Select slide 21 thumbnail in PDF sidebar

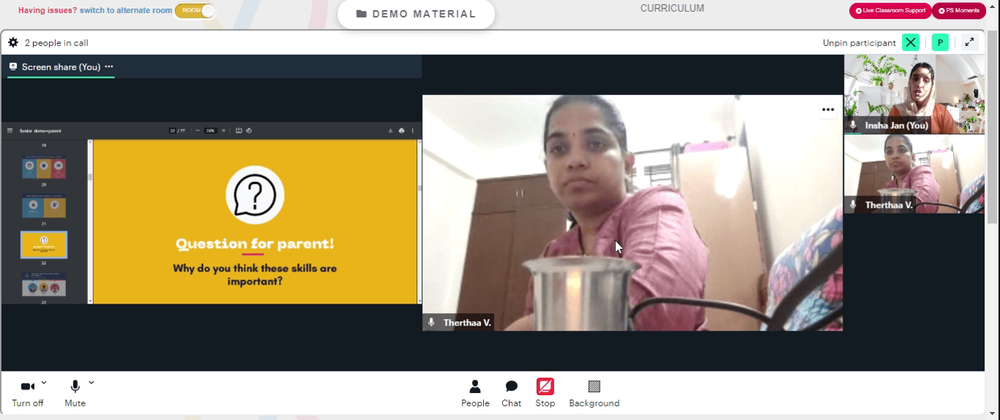[x=44, y=206]
